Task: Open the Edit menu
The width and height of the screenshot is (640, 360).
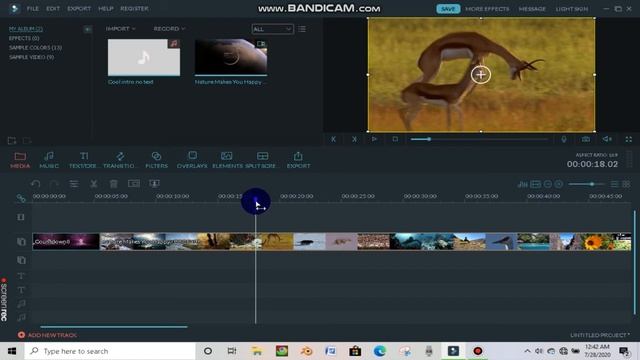Action: [53, 9]
